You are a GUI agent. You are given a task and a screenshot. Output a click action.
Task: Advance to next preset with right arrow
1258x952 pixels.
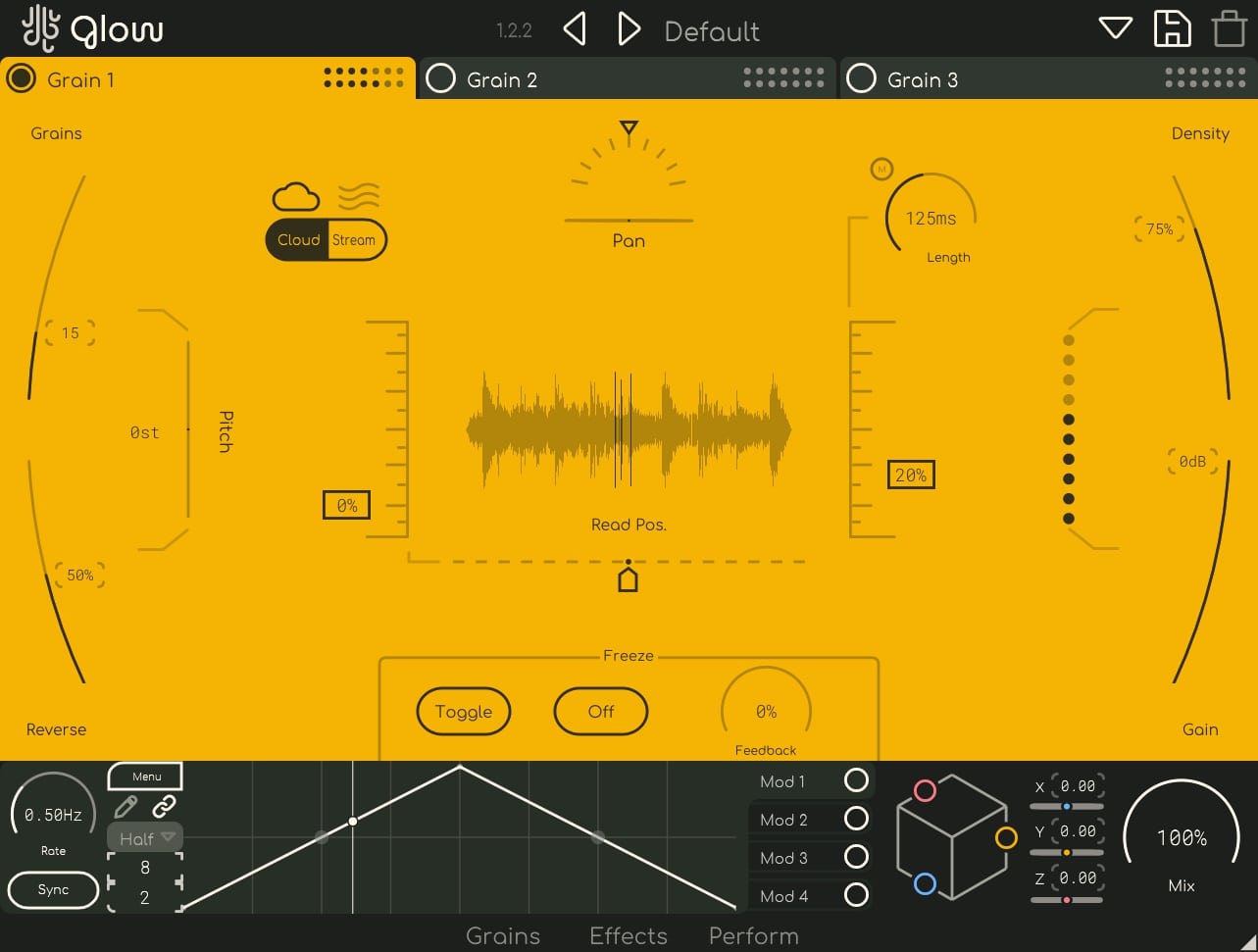point(629,28)
